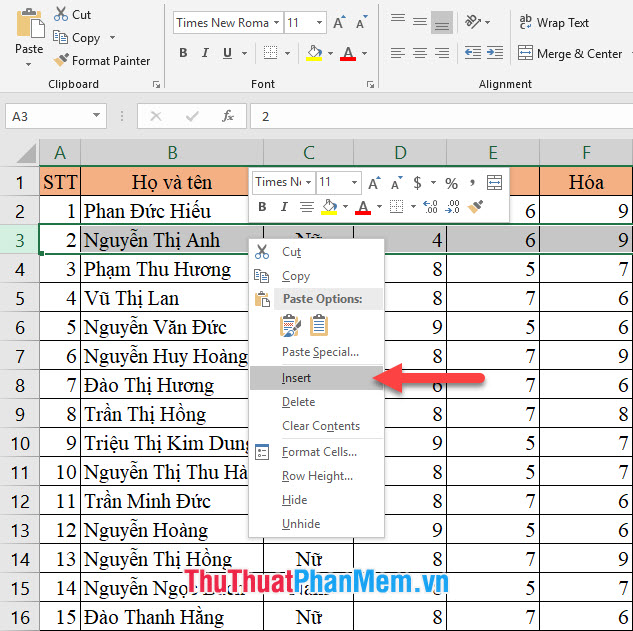Image resolution: width=633 pixels, height=631 pixels.
Task: Choose Unhide from the context menu
Action: [316, 524]
